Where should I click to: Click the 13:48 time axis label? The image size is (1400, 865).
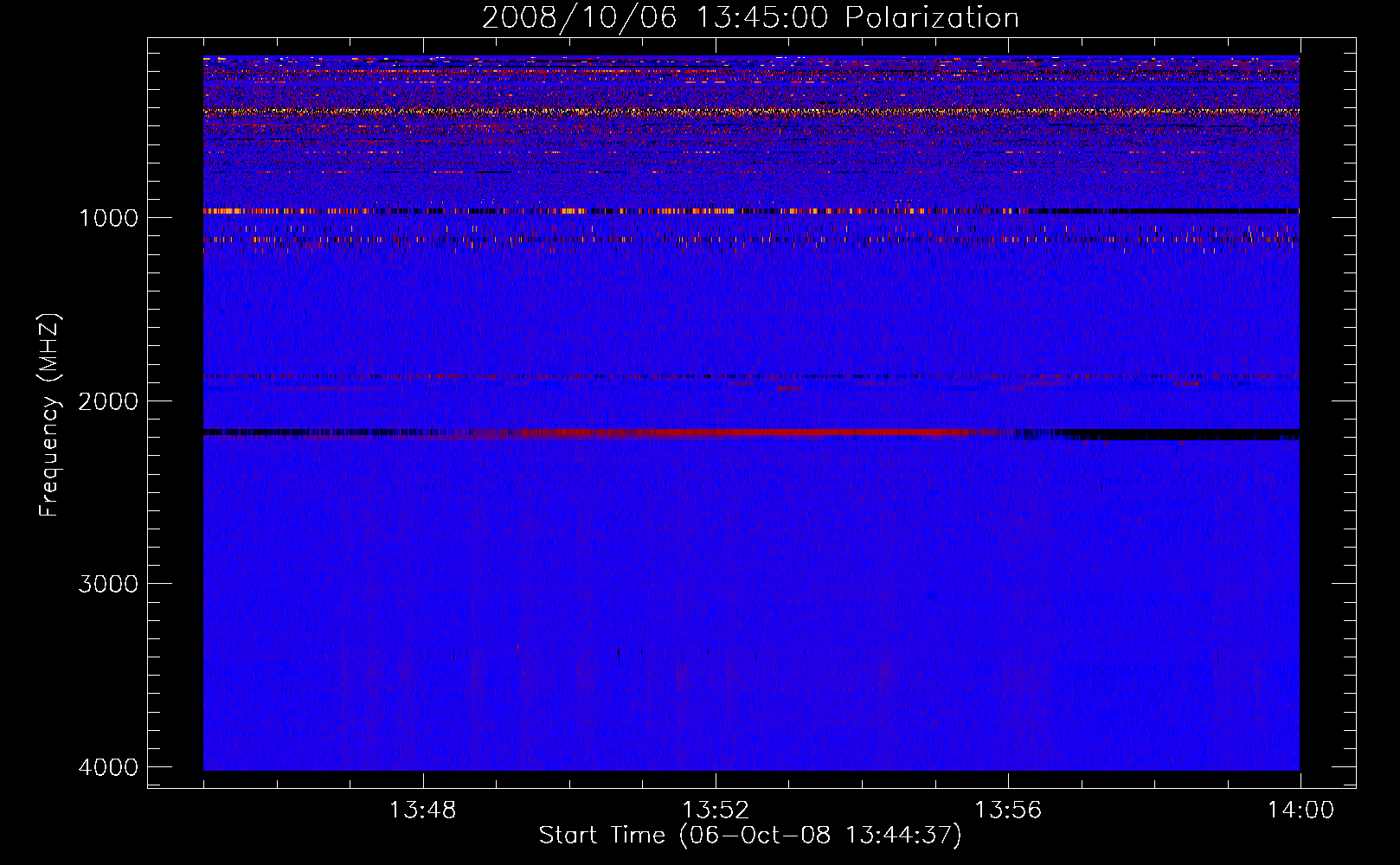click(422, 811)
